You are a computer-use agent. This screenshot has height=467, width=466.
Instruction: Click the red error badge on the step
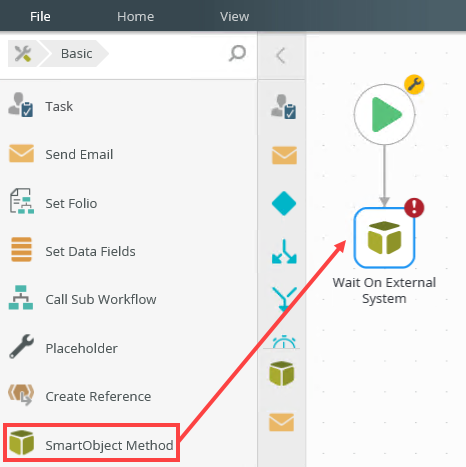pos(414,208)
